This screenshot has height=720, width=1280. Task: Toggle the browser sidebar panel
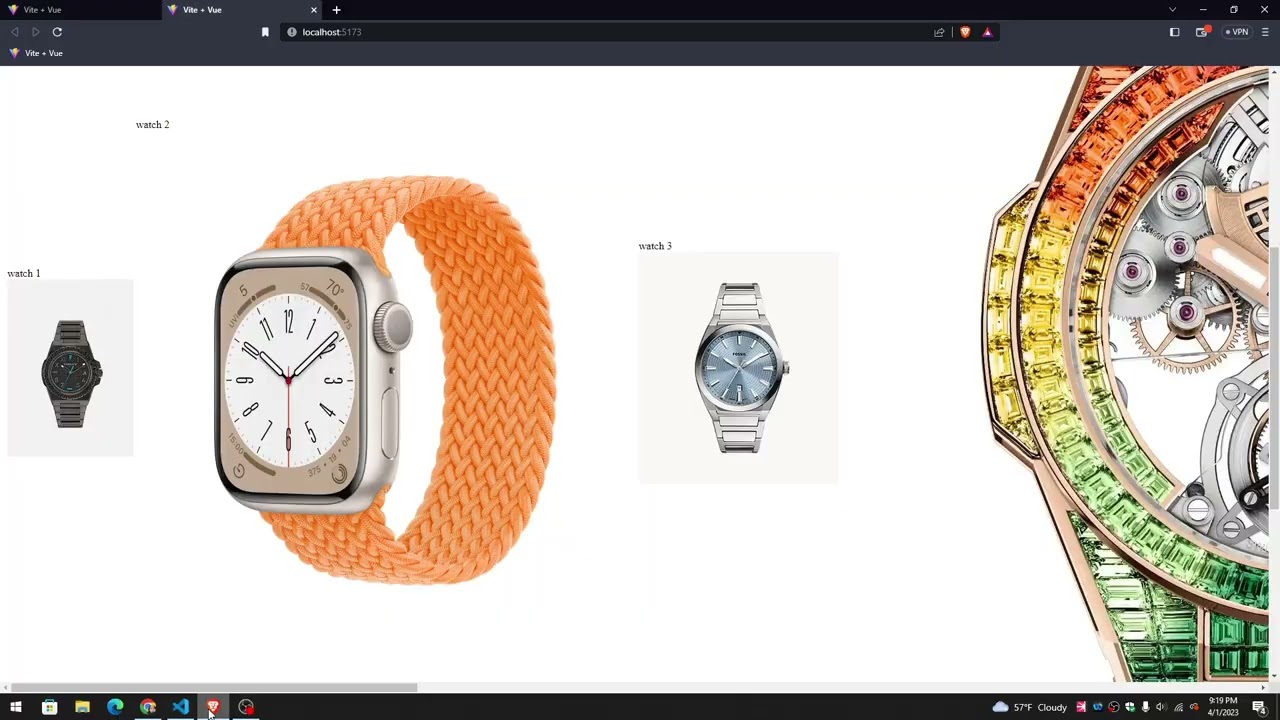[1174, 32]
